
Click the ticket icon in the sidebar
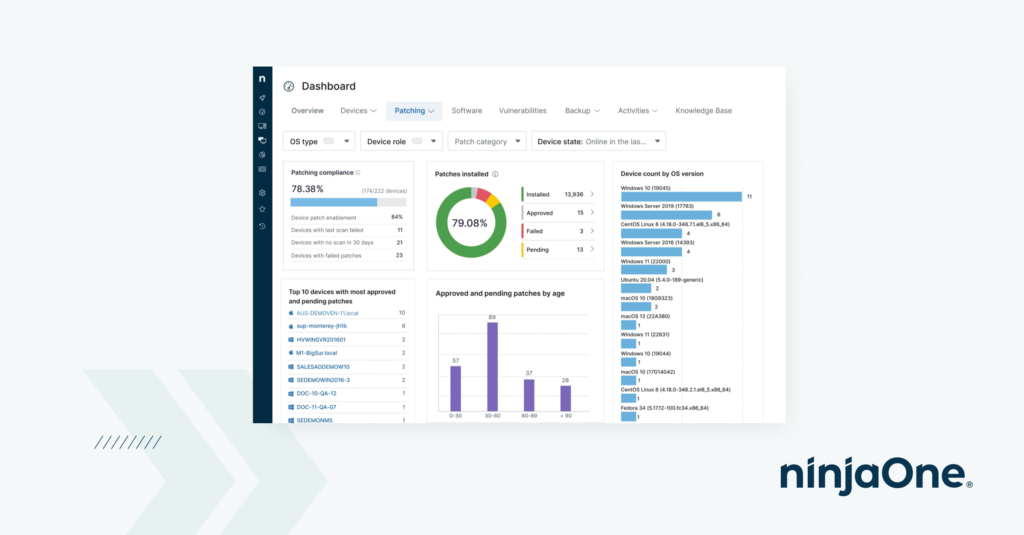(x=262, y=169)
